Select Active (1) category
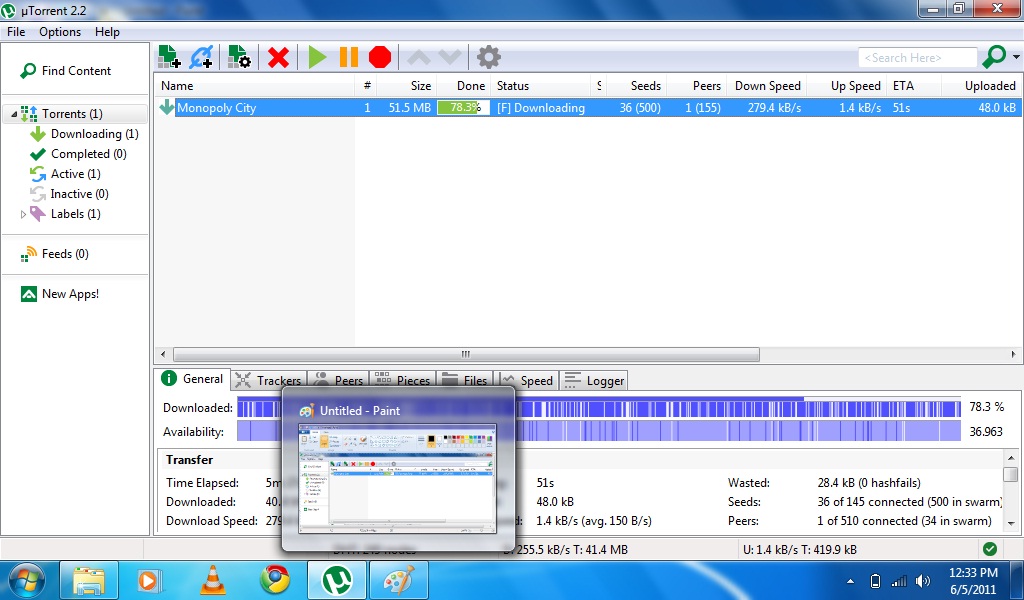 [x=76, y=174]
